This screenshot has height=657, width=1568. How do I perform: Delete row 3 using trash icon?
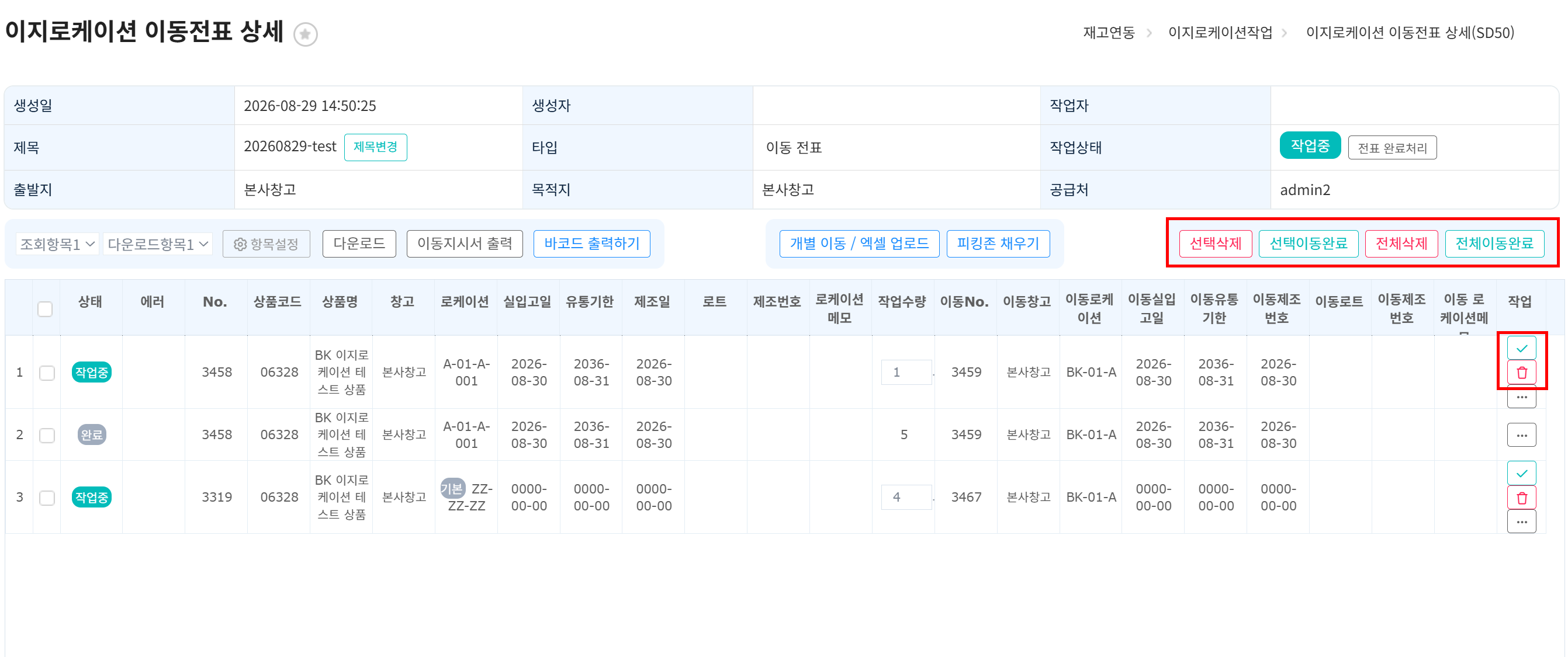pyautogui.click(x=1521, y=498)
